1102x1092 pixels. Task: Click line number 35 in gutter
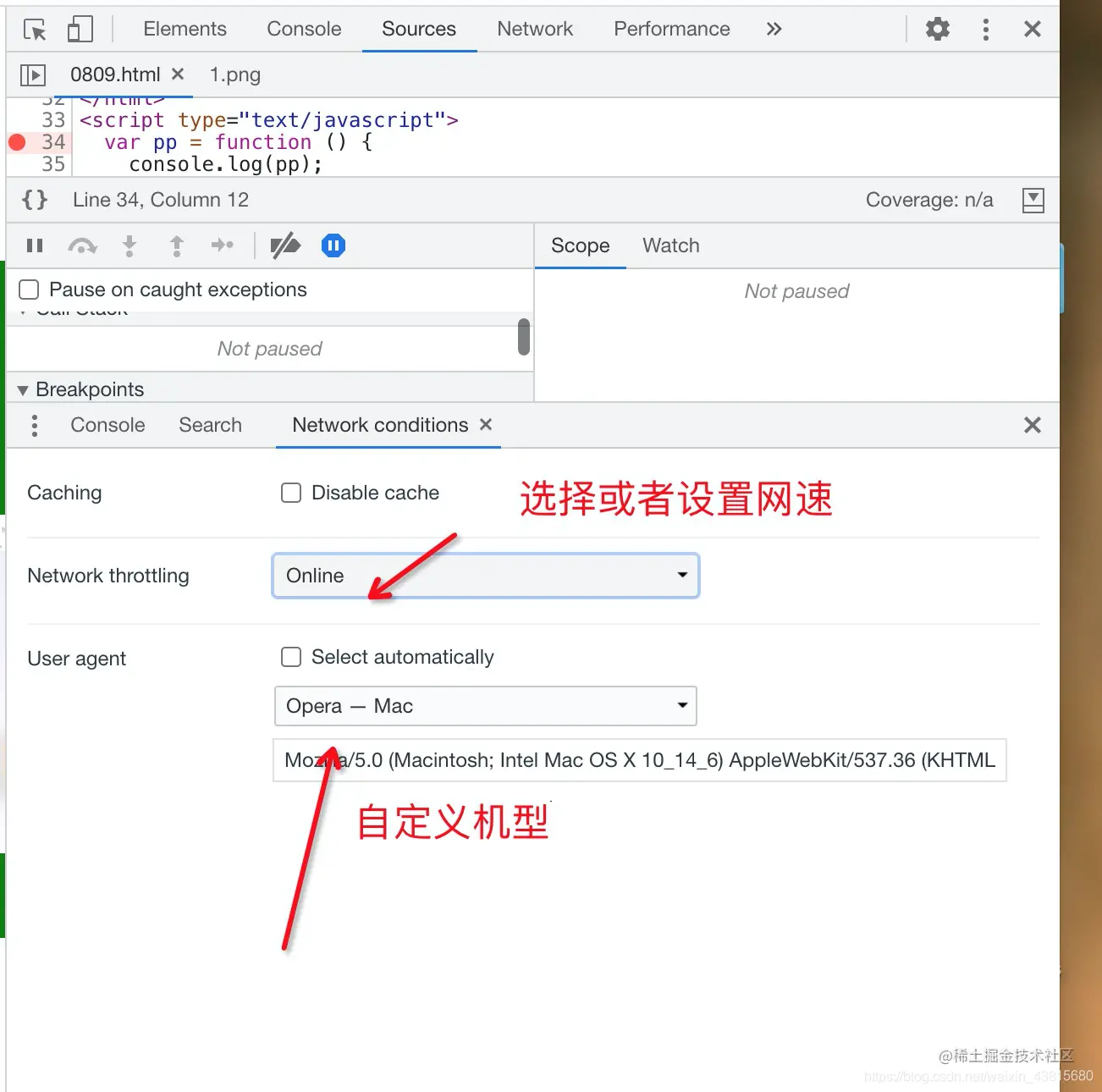(x=53, y=164)
